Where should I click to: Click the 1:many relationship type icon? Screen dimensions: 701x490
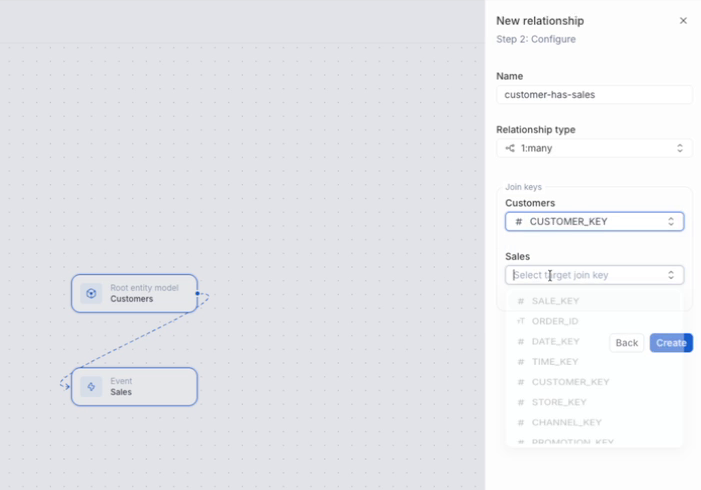click(x=510, y=148)
